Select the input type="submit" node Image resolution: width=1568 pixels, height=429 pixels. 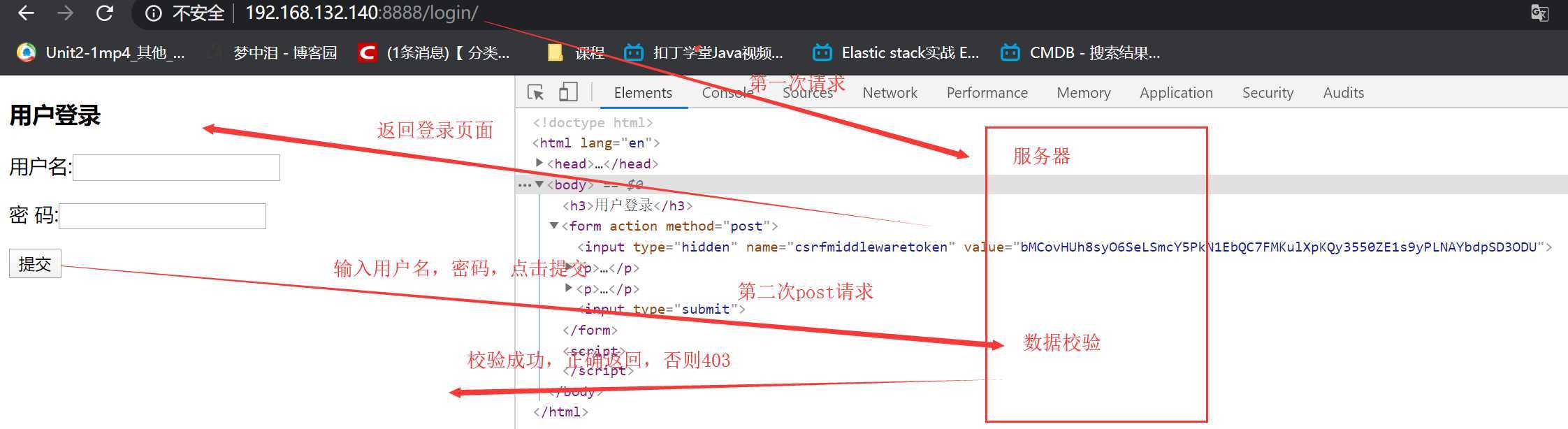(x=662, y=309)
